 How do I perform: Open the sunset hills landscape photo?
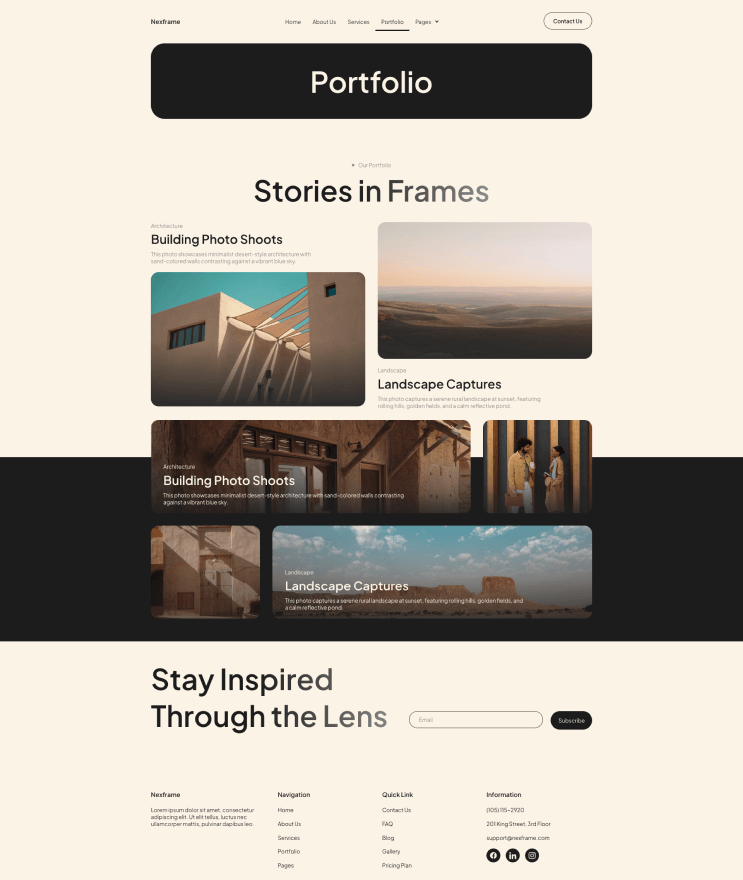(484, 290)
